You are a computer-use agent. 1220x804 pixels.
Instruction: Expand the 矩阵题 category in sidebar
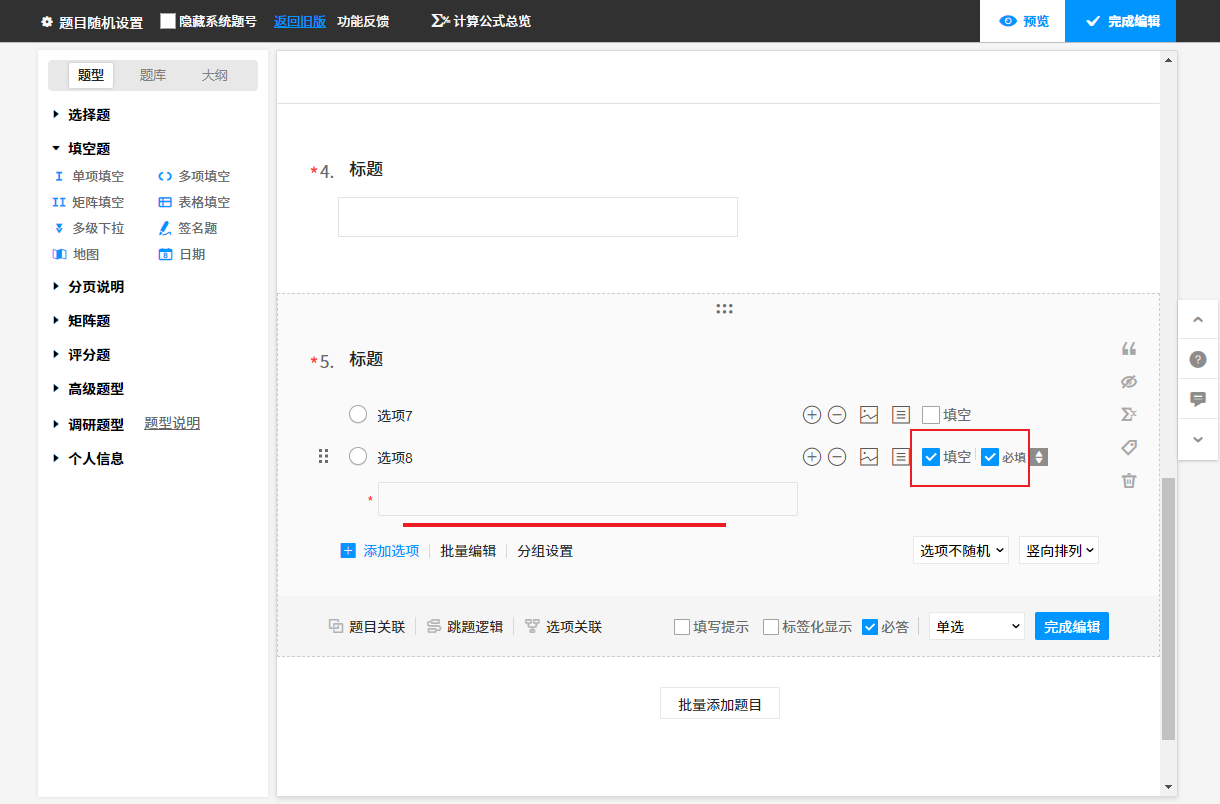88,321
